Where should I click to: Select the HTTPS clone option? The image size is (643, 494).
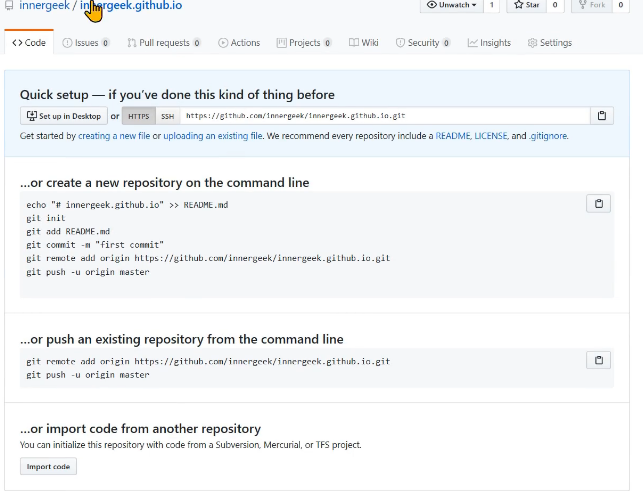(139, 116)
